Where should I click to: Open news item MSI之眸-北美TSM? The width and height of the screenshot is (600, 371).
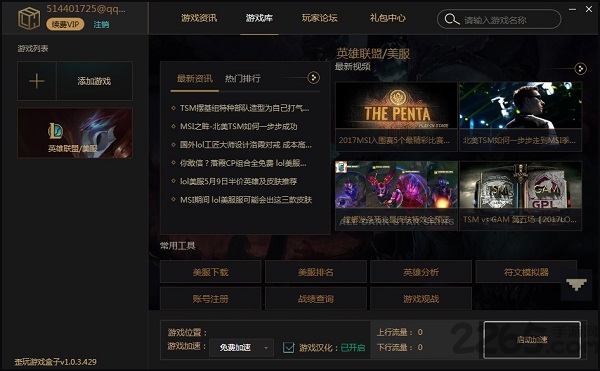[239, 126]
